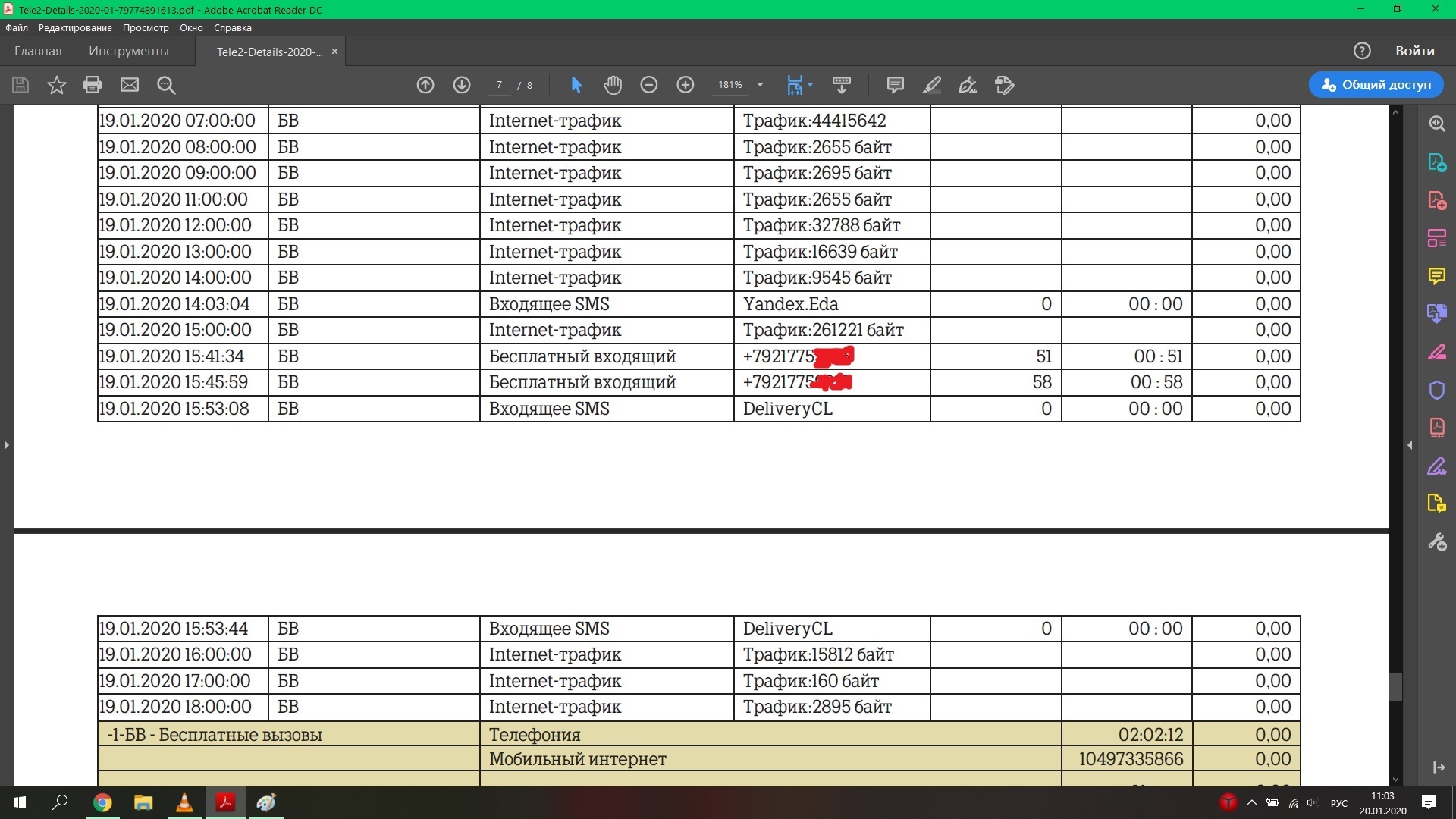Print the document with the printer icon
Screen dimensions: 1456x819
click(x=93, y=85)
